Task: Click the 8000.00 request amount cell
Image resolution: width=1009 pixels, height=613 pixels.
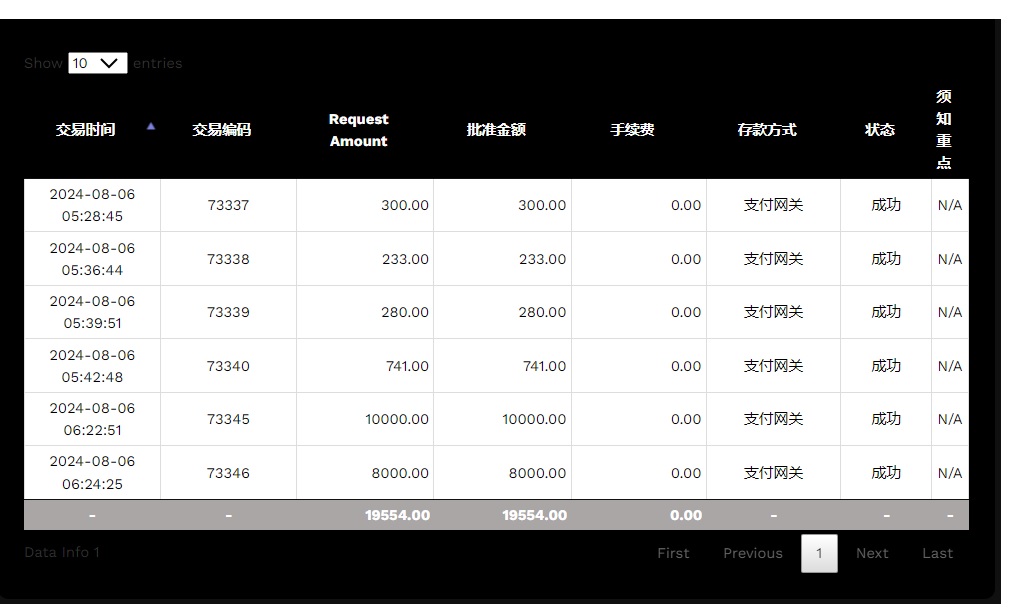Action: coord(399,473)
